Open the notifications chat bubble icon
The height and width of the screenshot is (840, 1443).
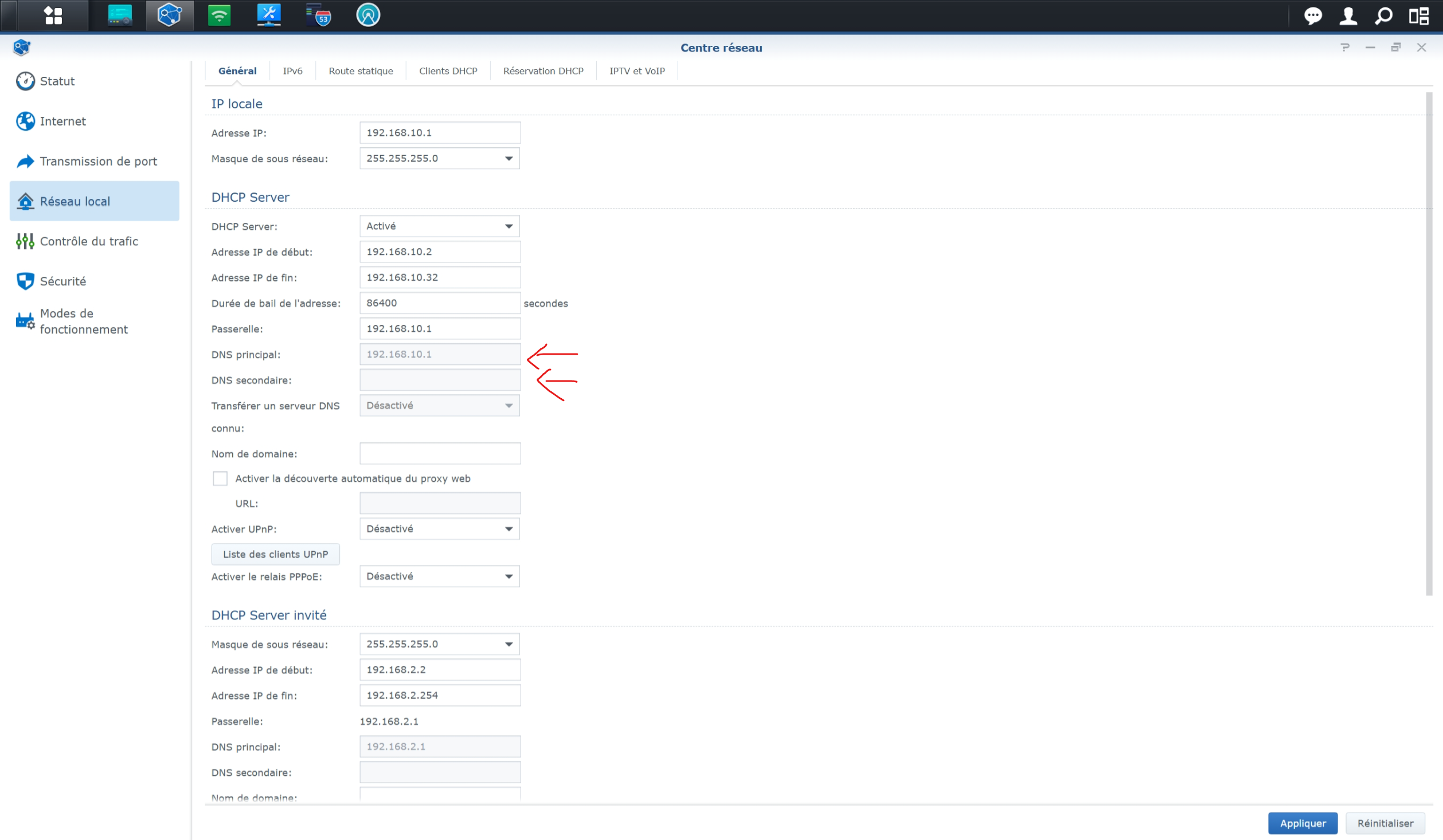tap(1312, 15)
